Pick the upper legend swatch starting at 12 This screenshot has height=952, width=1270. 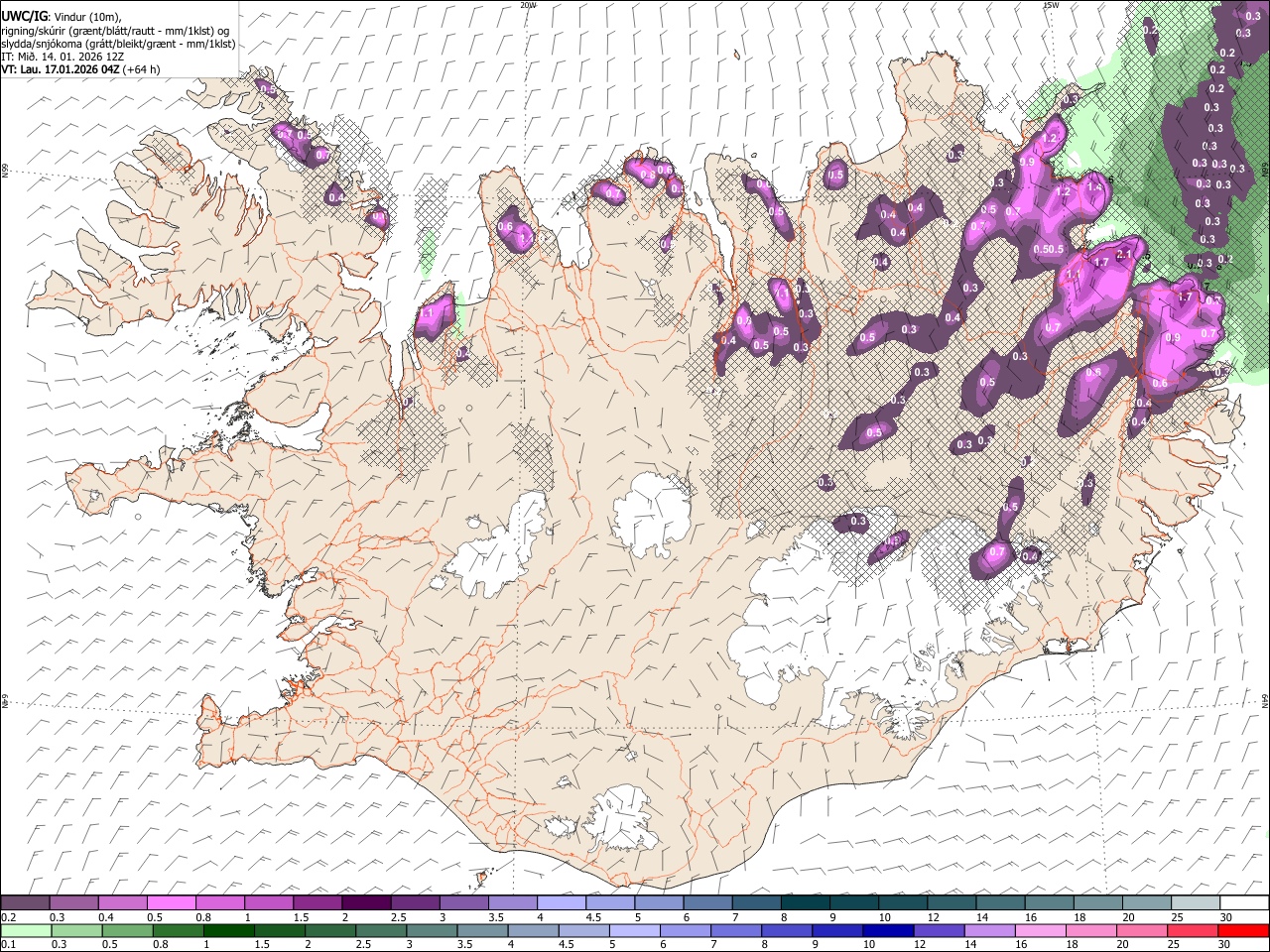pyautogui.click(x=952, y=902)
